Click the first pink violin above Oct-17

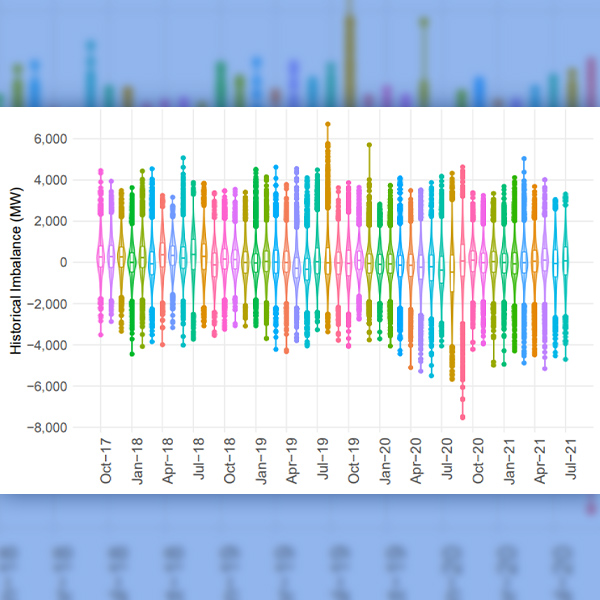(101, 255)
